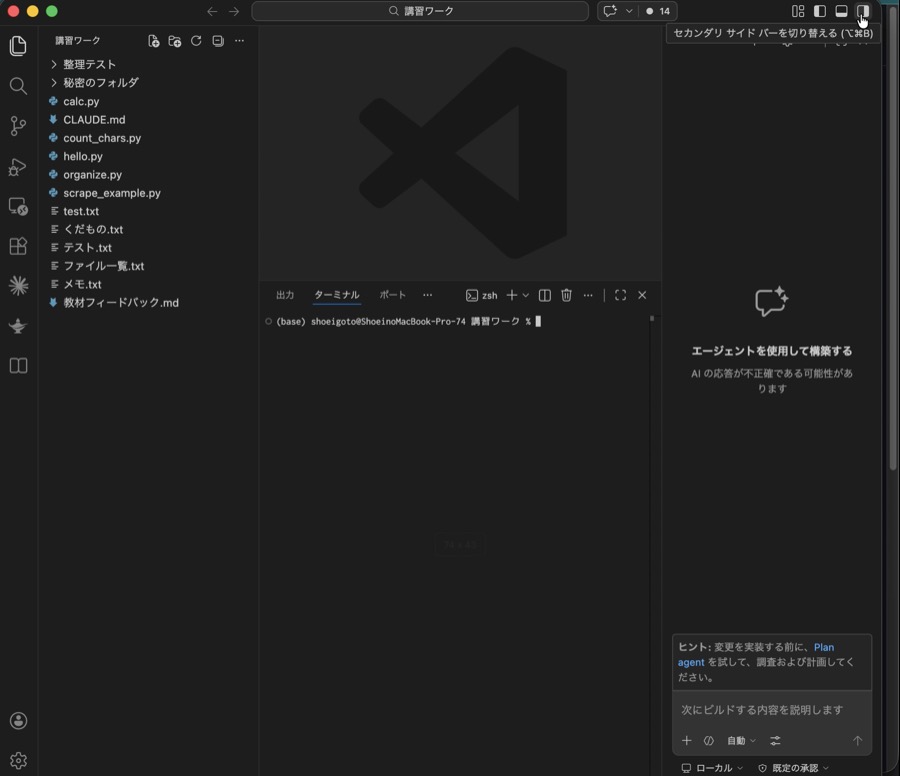Open terminal panel more actions ellipsis
The width and height of the screenshot is (900, 776).
pos(588,295)
